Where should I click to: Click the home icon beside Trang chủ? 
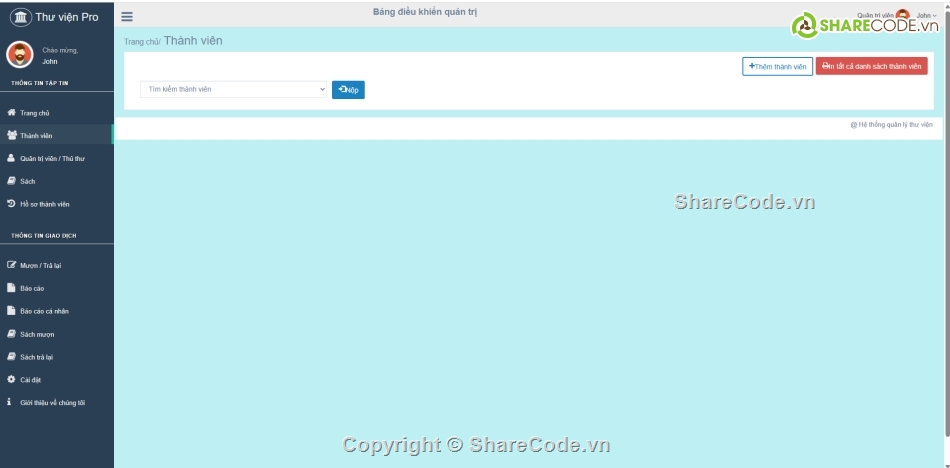[11, 113]
